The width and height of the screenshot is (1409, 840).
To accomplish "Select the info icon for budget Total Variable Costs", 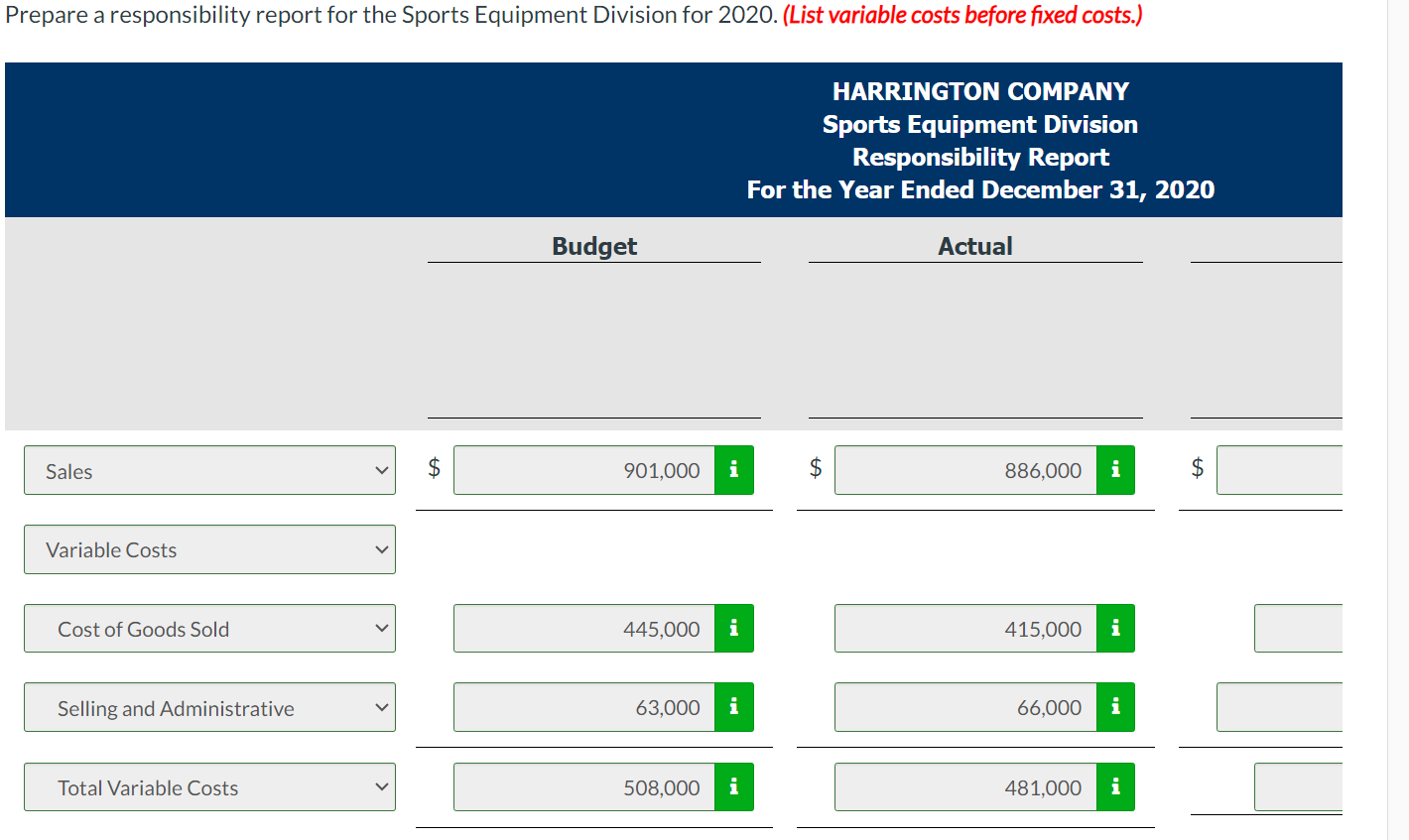I will click(734, 786).
